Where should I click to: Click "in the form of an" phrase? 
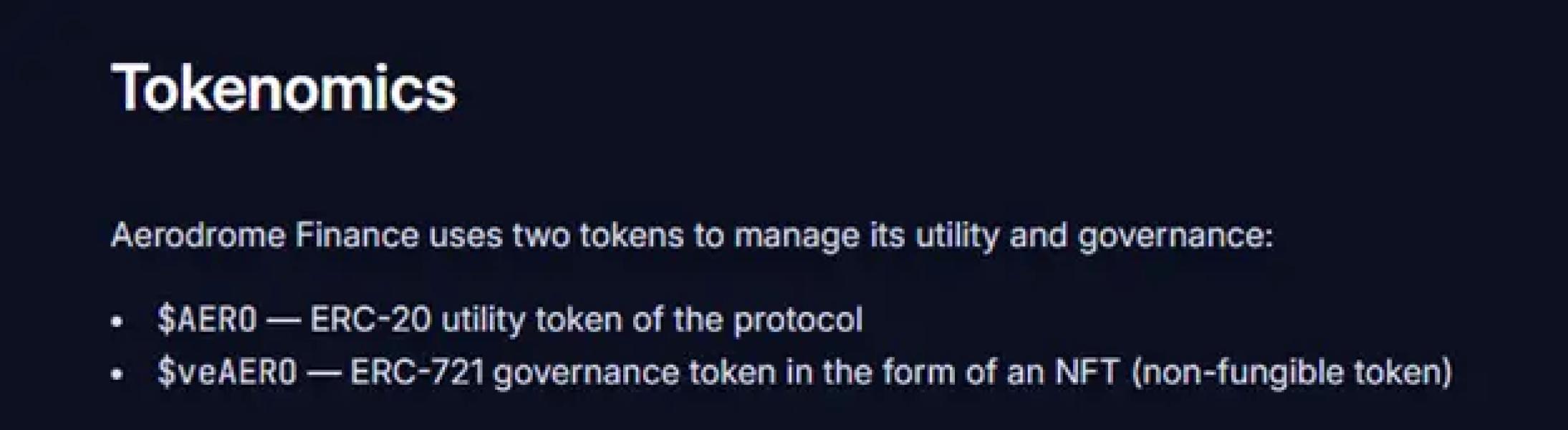point(915,373)
